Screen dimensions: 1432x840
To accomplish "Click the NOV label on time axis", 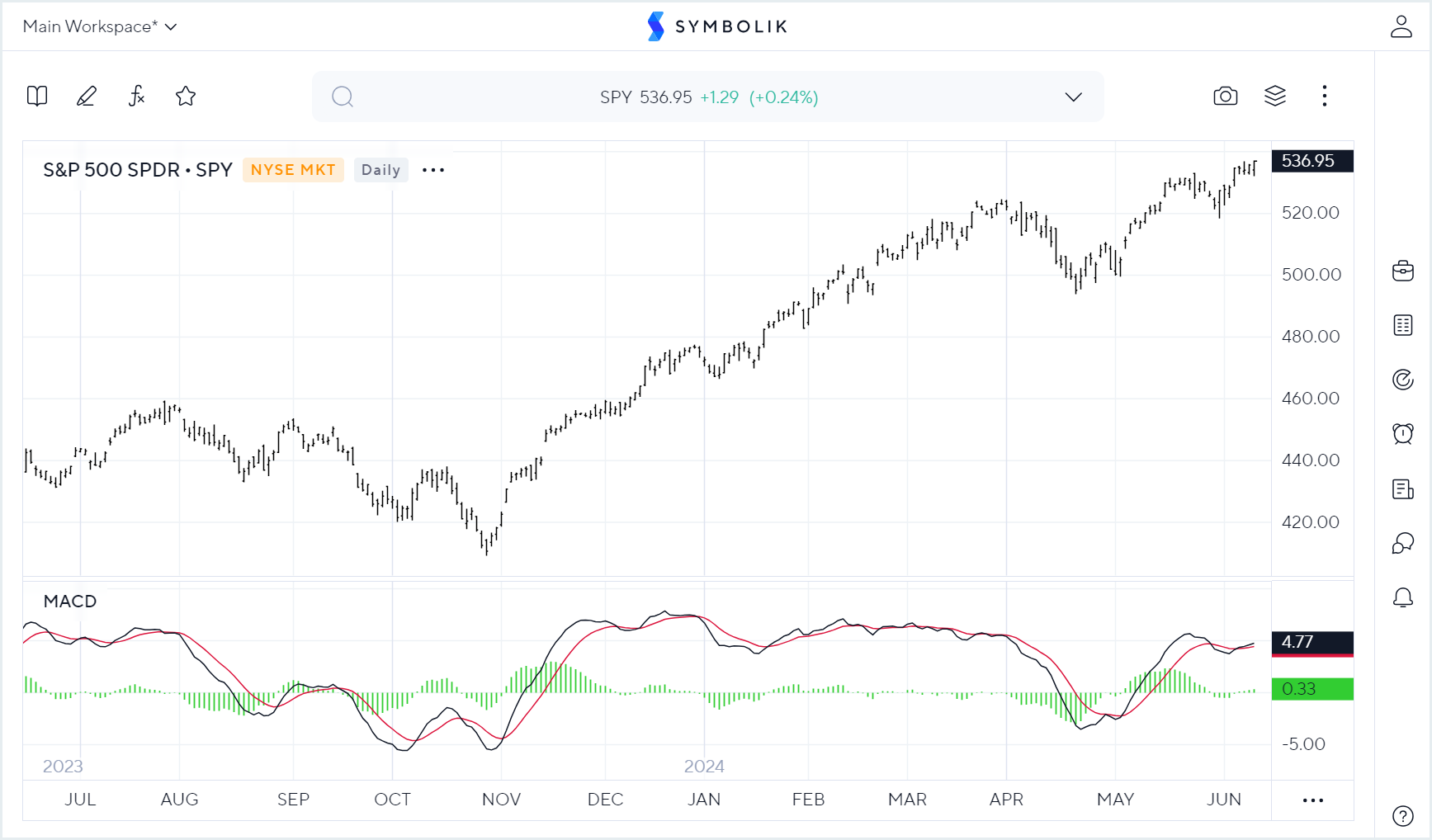I will (502, 800).
